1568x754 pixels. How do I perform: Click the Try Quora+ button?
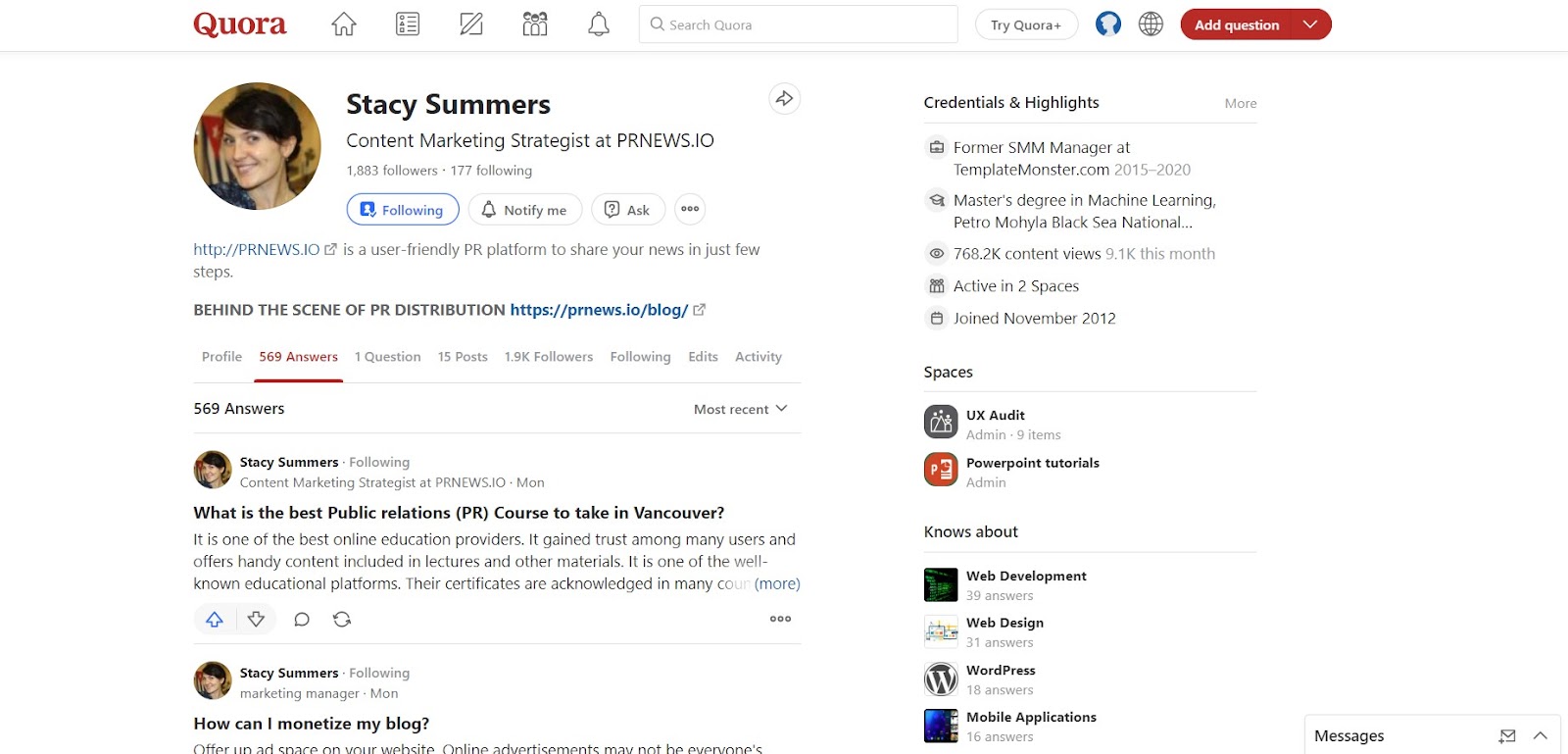point(1026,25)
